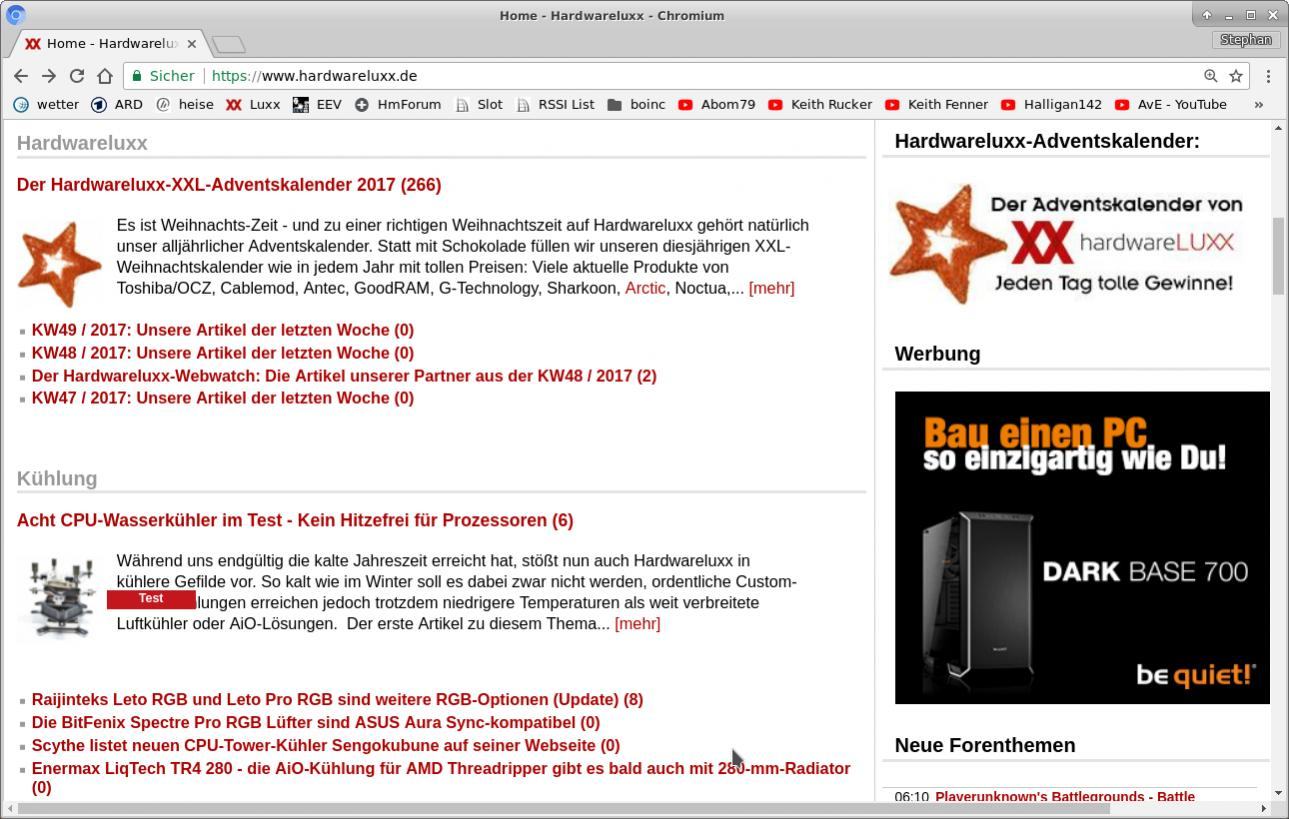Open the Chromium window menu icon in title bar
This screenshot has height=819, width=1289.
click(x=15, y=15)
